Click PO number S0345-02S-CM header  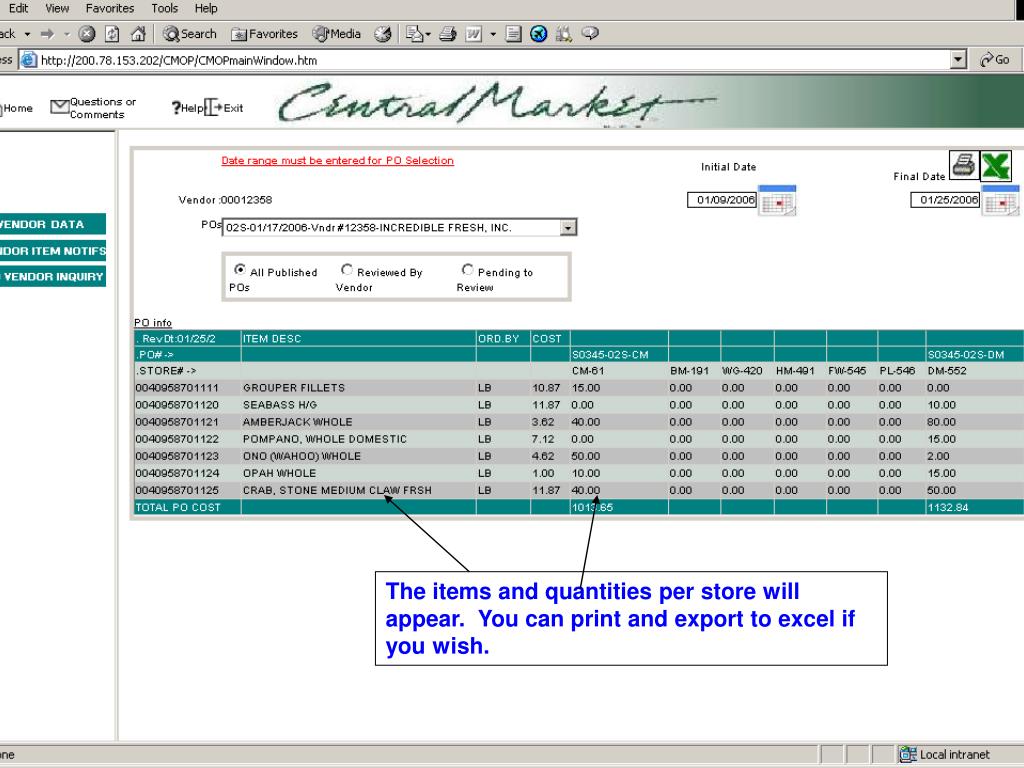click(x=610, y=355)
